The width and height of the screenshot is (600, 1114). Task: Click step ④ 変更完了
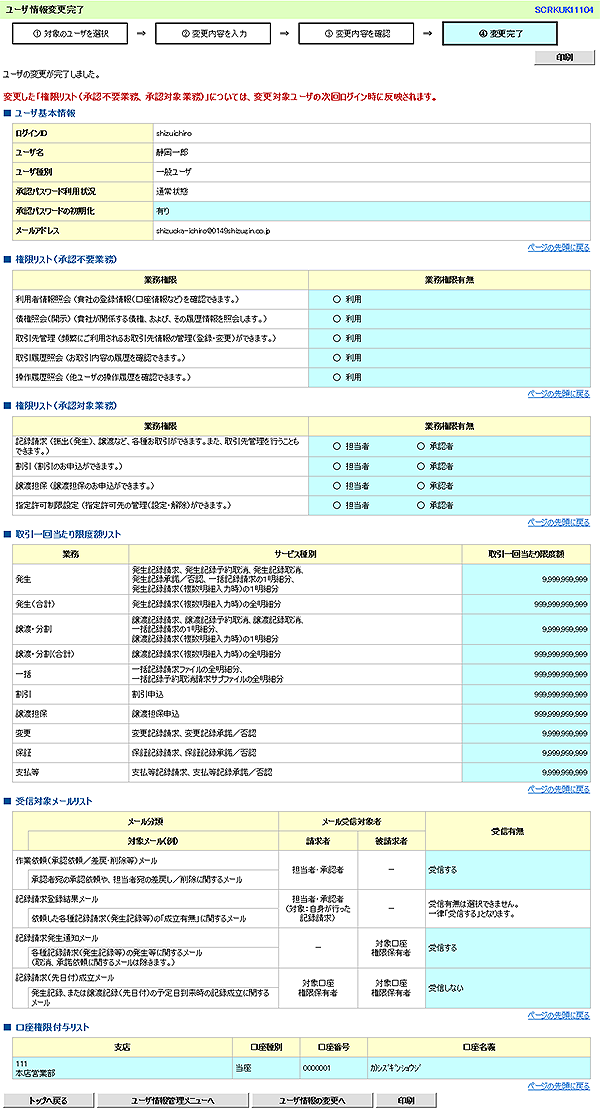[x=500, y=33]
